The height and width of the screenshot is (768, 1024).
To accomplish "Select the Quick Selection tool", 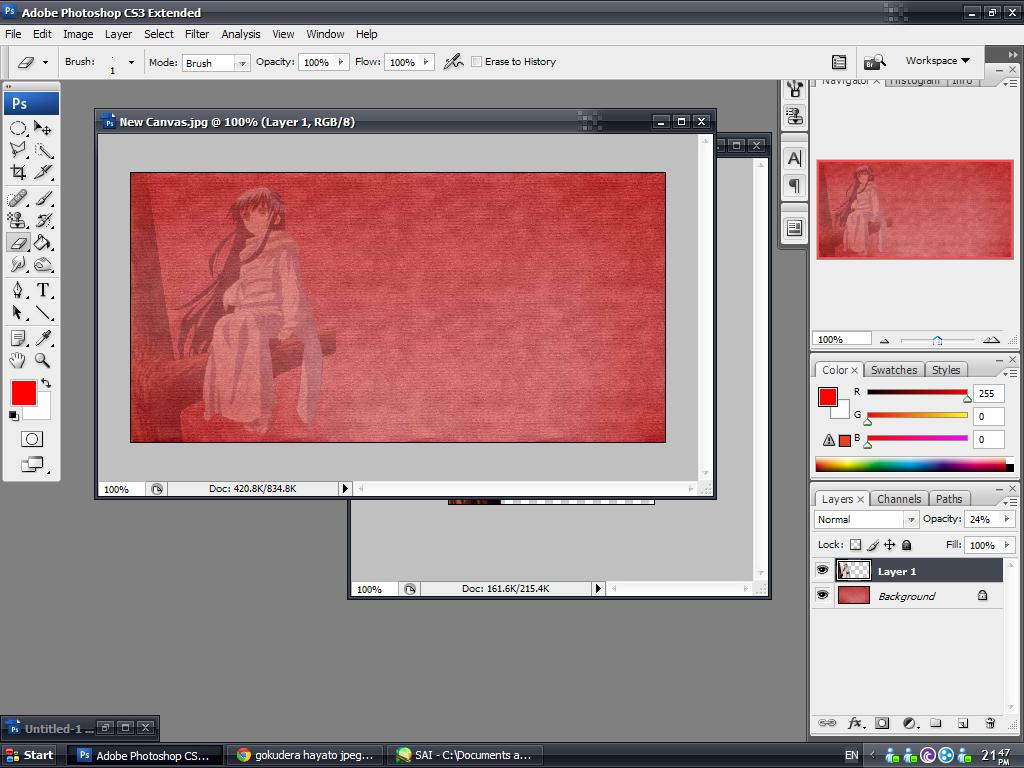I will (x=43, y=150).
